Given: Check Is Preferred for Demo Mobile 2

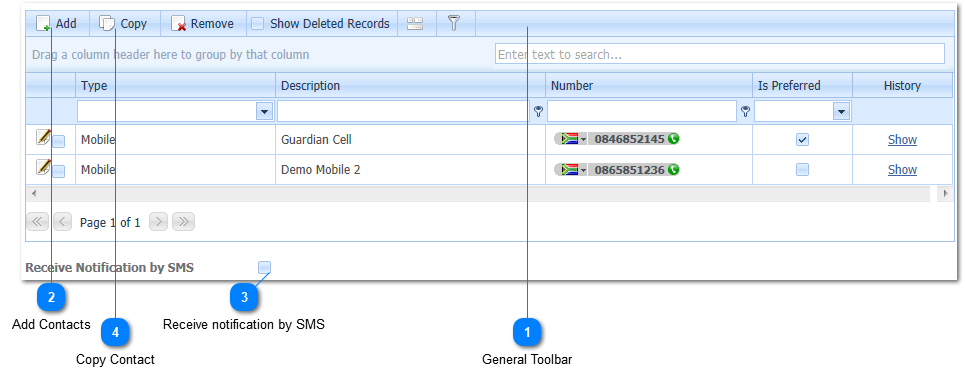Looking at the screenshot, I should tap(803, 169).
